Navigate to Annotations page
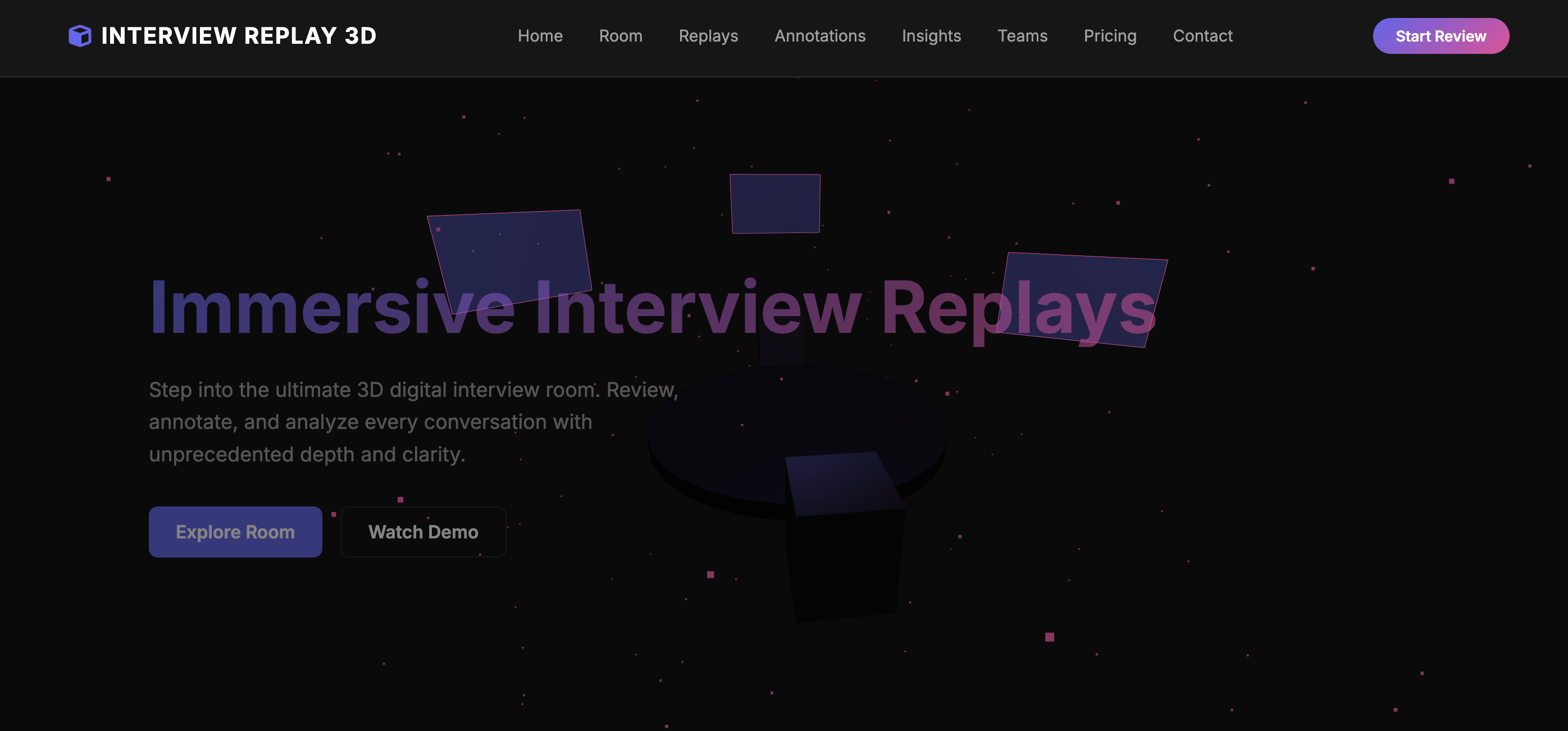The image size is (1568, 731). click(819, 36)
